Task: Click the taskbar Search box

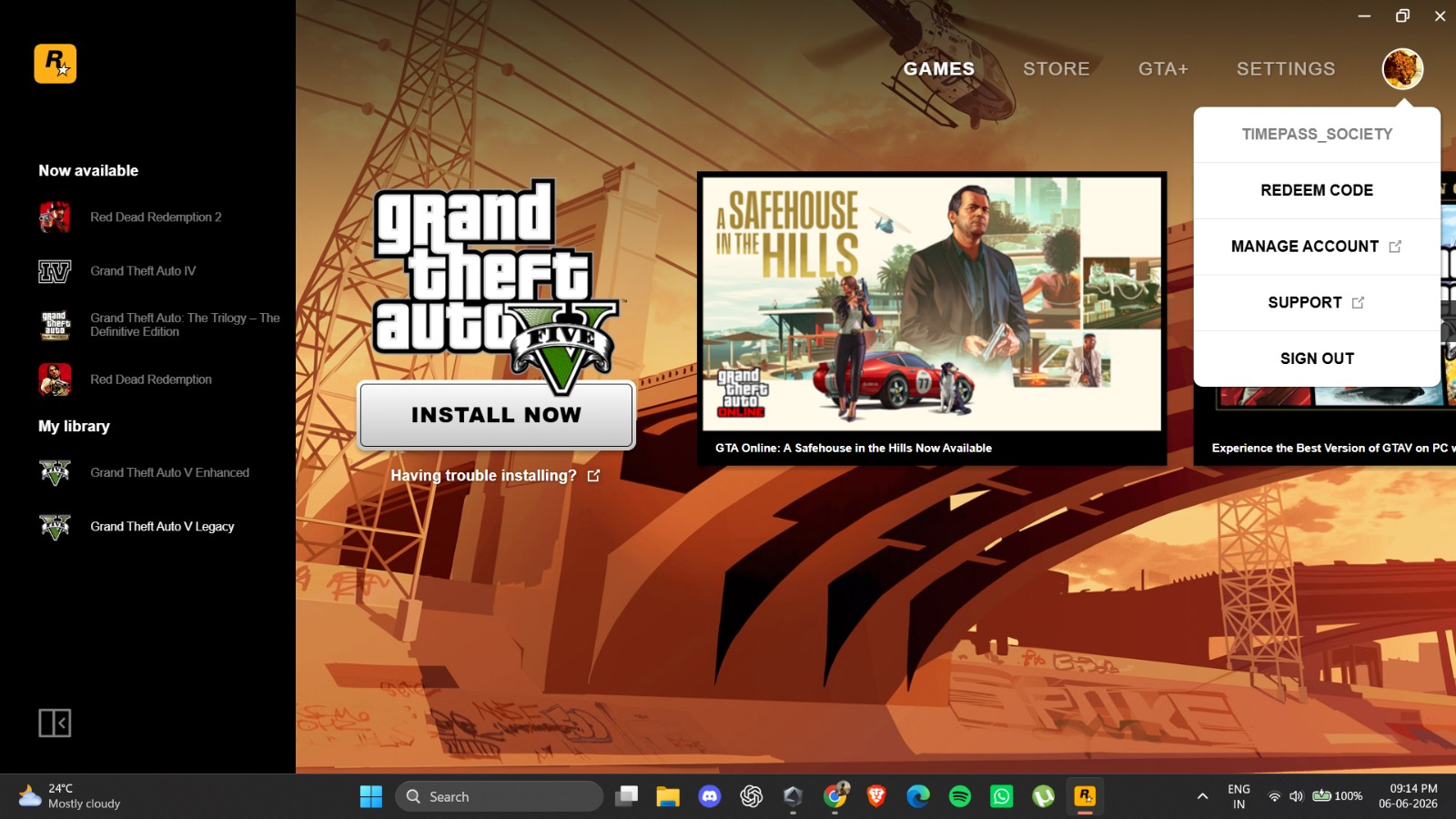Action: (499, 796)
